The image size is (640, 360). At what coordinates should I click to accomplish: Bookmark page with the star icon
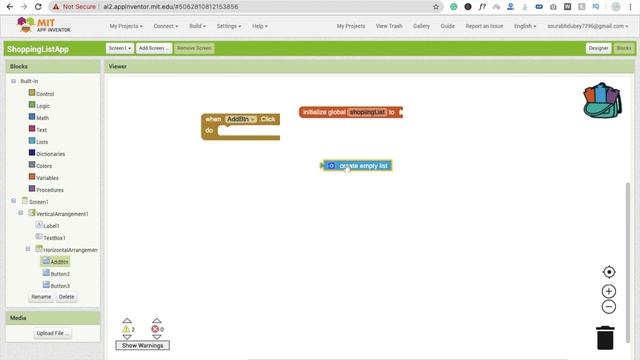pyautogui.click(x=436, y=7)
